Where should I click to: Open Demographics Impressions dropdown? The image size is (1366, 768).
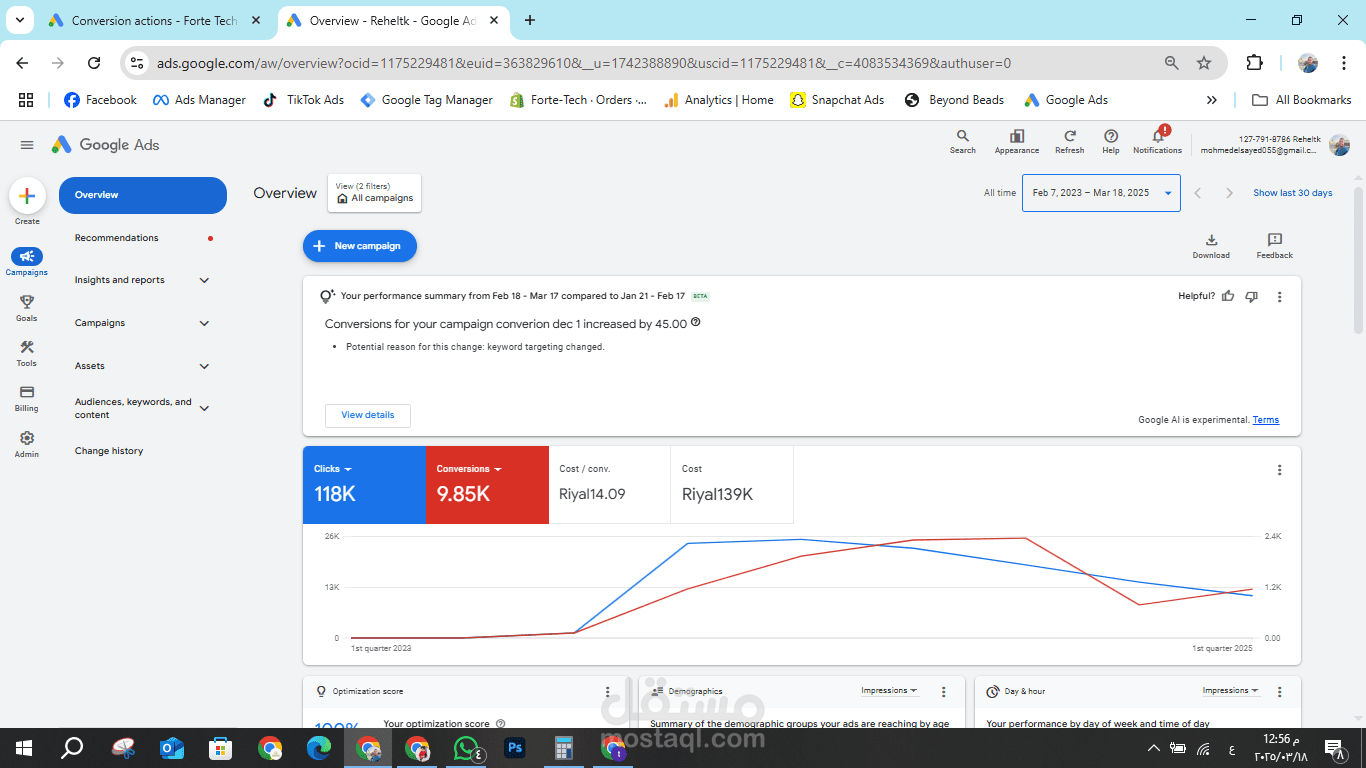(890, 691)
